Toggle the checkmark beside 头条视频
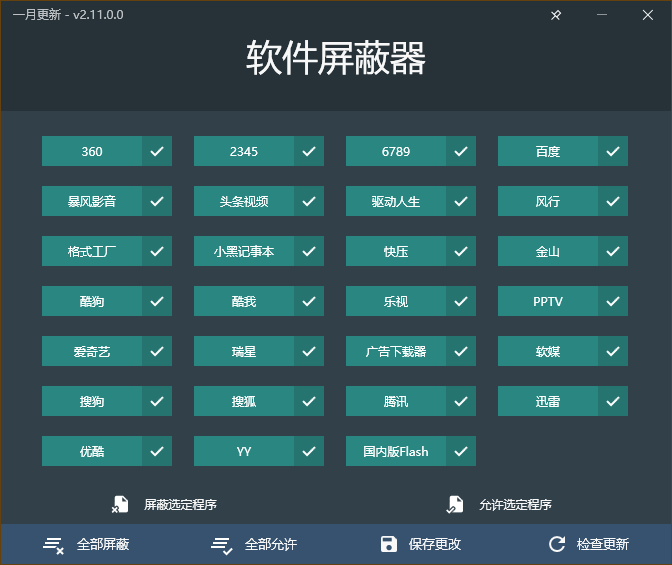The width and height of the screenshot is (672, 565). click(309, 201)
